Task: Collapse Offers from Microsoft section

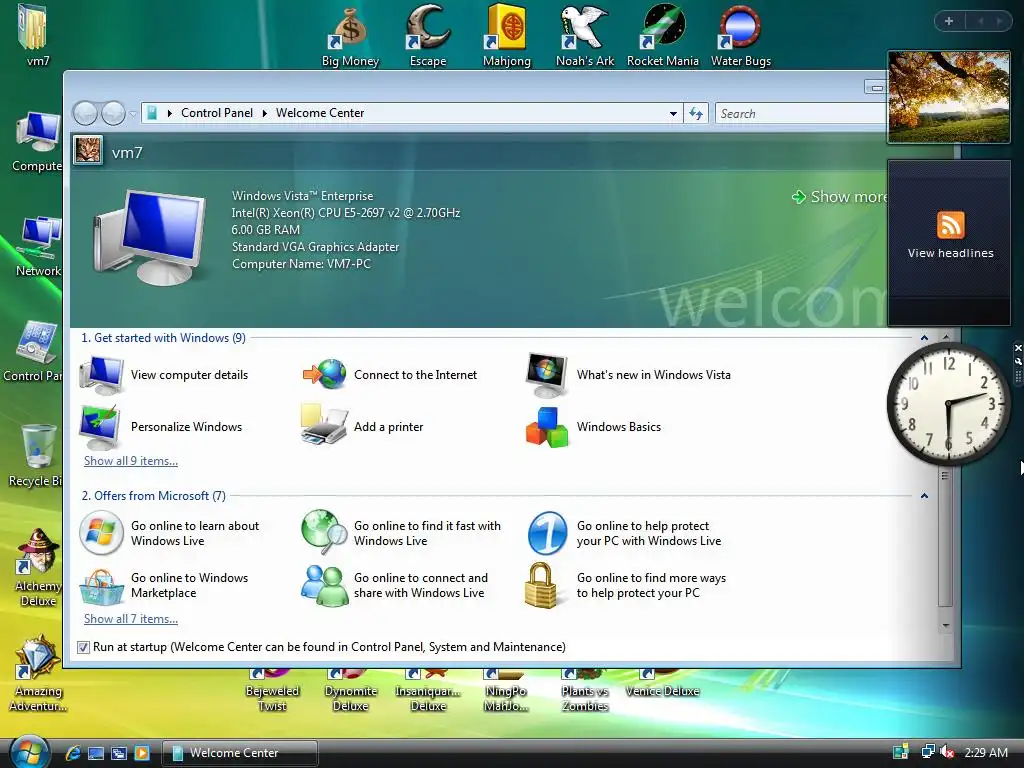Action: (x=924, y=496)
